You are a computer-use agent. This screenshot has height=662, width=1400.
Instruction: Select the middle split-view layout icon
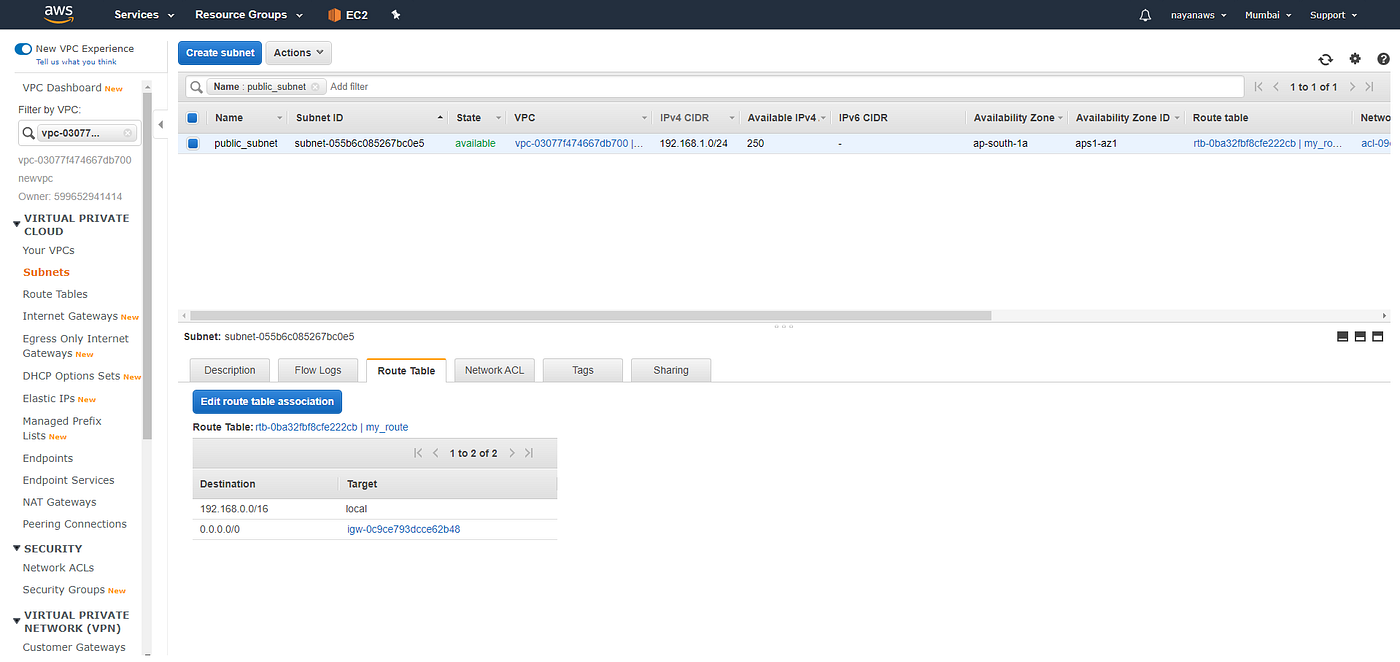(1360, 336)
